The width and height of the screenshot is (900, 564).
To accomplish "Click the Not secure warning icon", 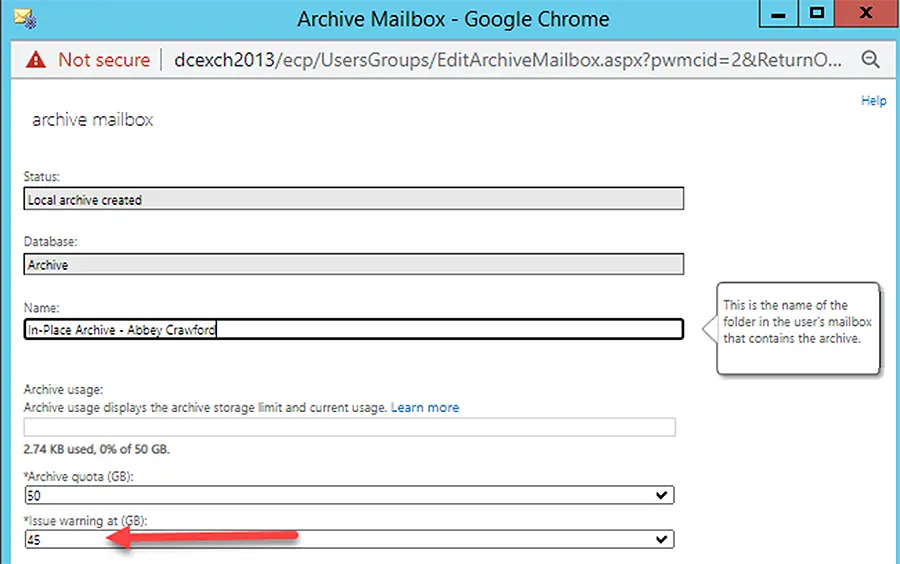I will [x=36, y=60].
